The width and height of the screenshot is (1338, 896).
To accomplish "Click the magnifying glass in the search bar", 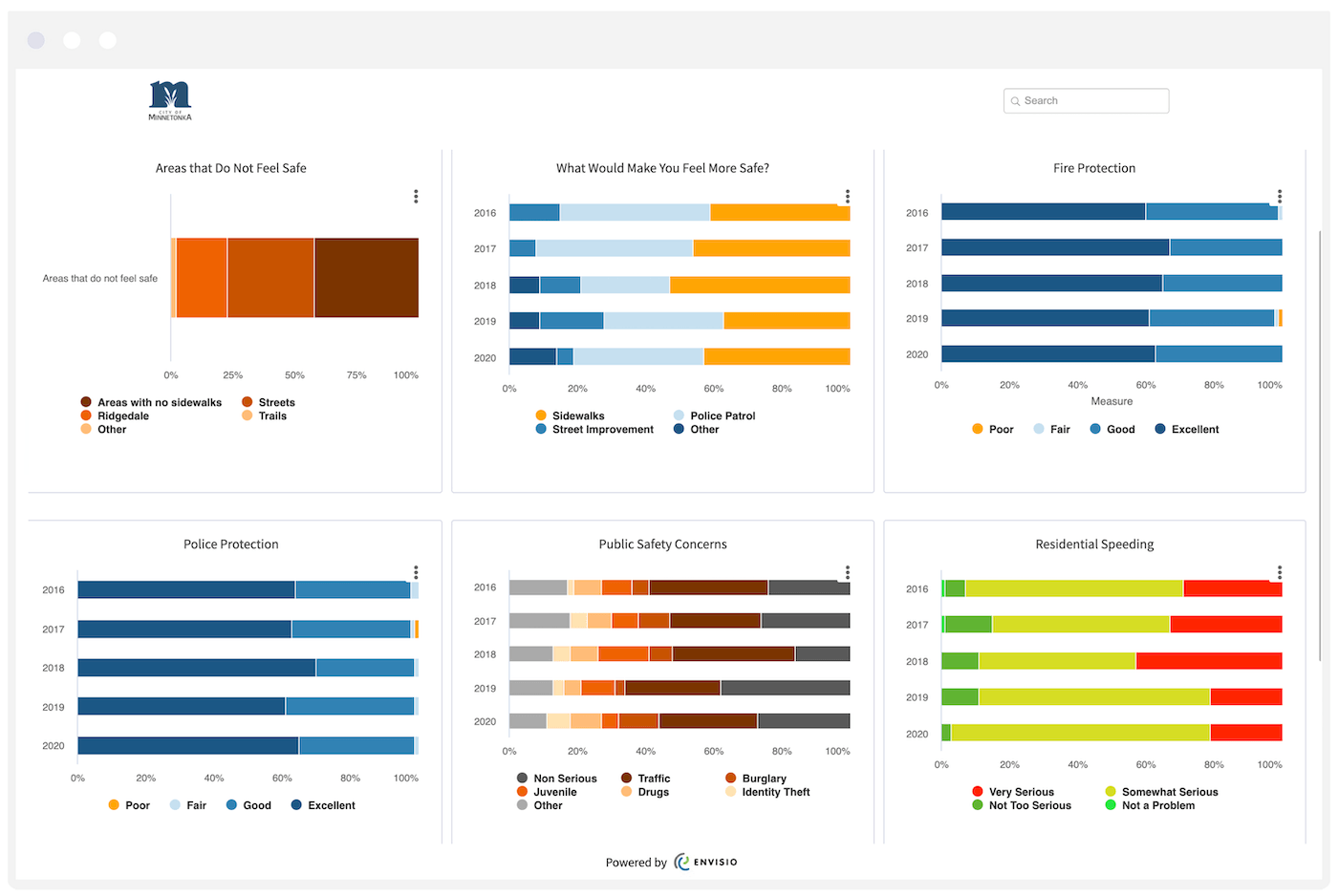I will coord(1016,100).
